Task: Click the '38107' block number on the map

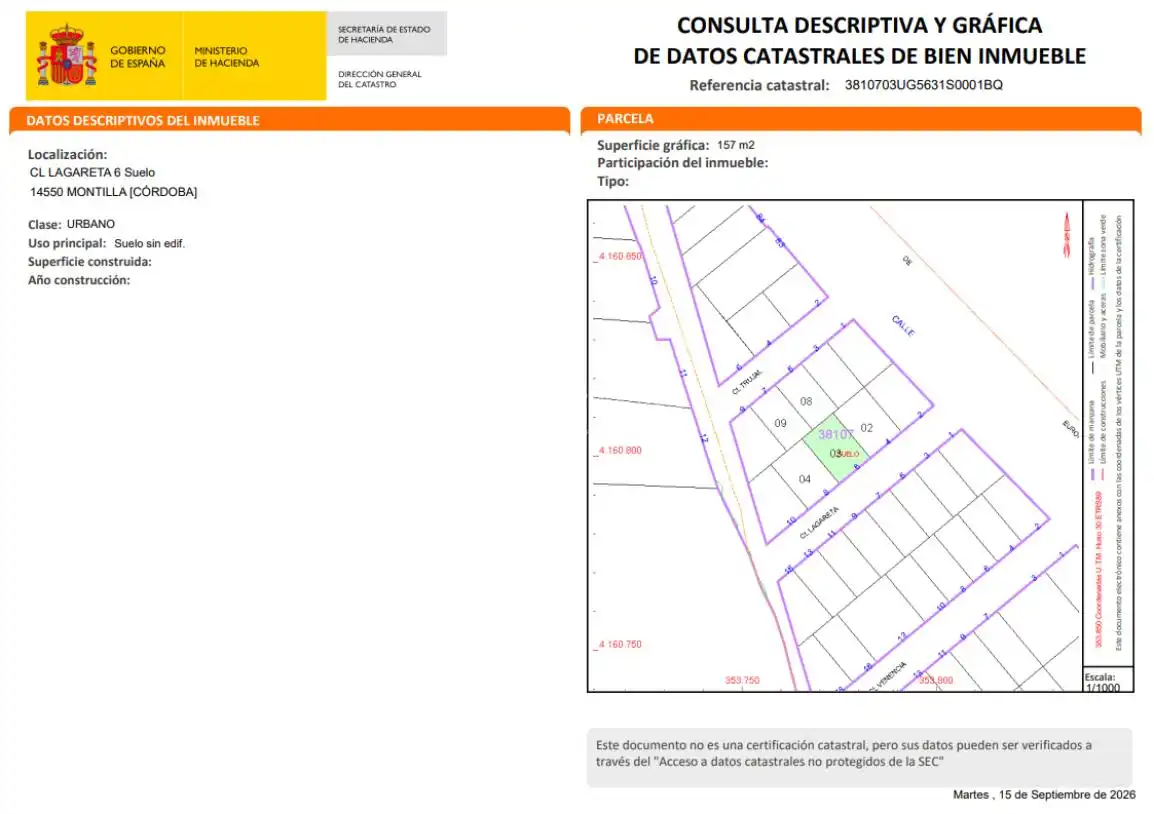Action: [x=835, y=434]
